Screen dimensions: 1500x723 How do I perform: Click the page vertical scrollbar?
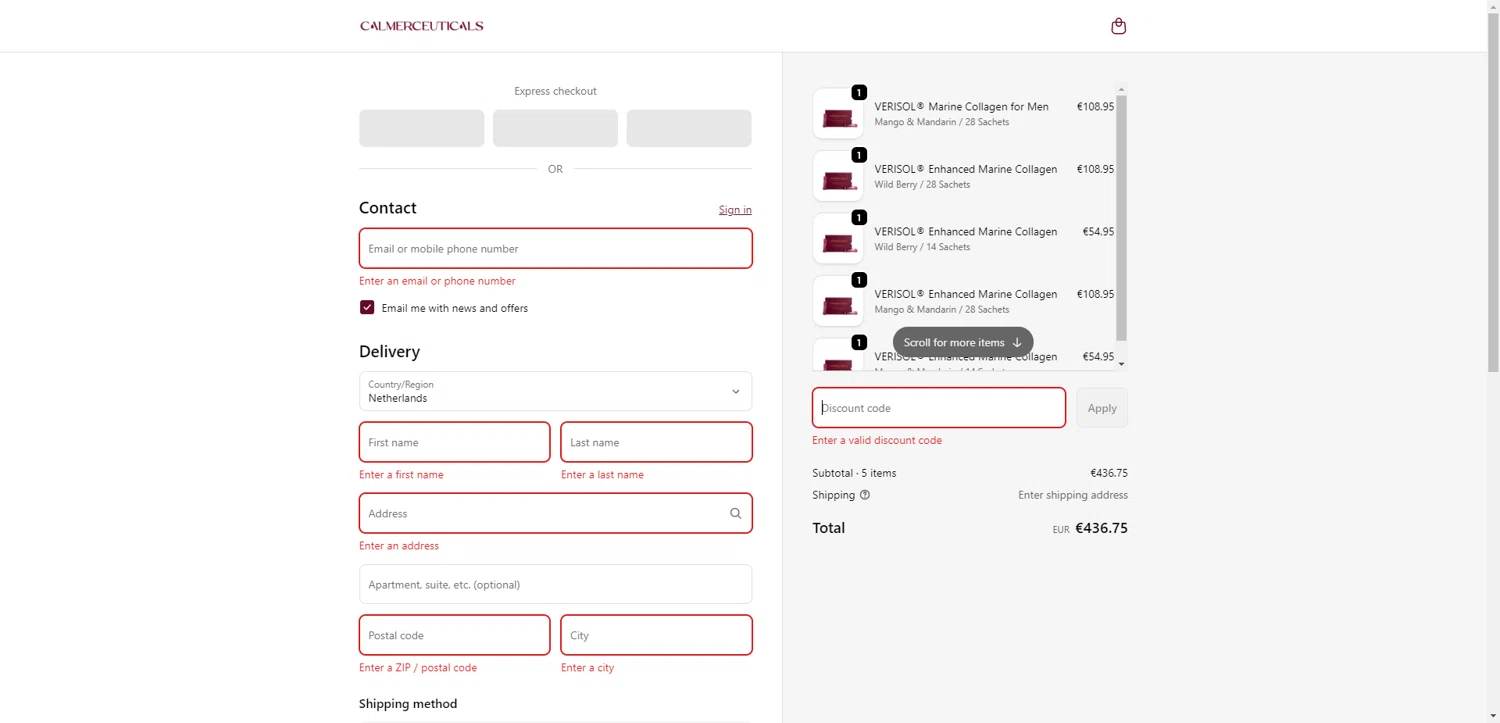[1493, 190]
